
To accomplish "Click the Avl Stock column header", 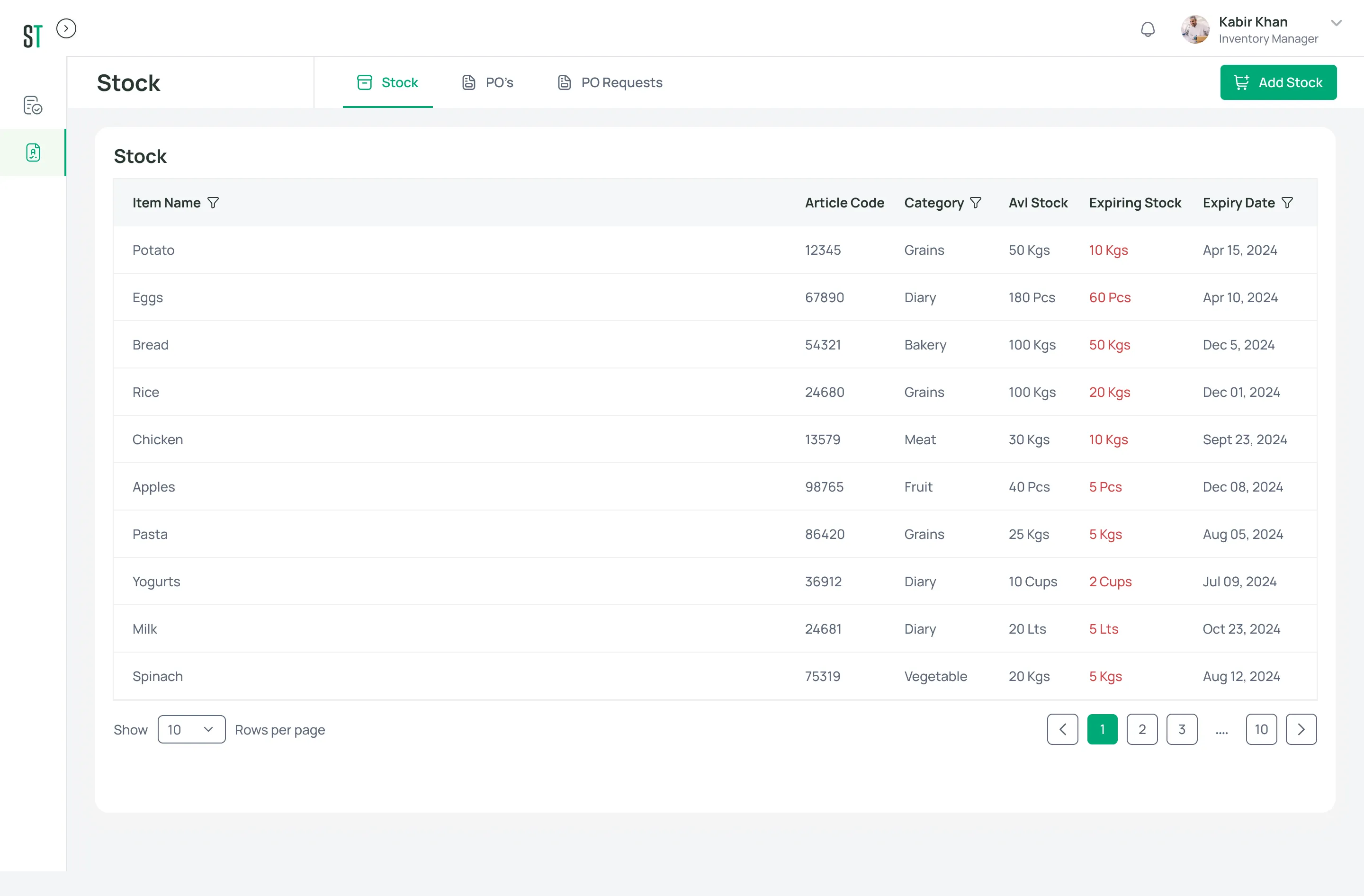I will 1038,203.
